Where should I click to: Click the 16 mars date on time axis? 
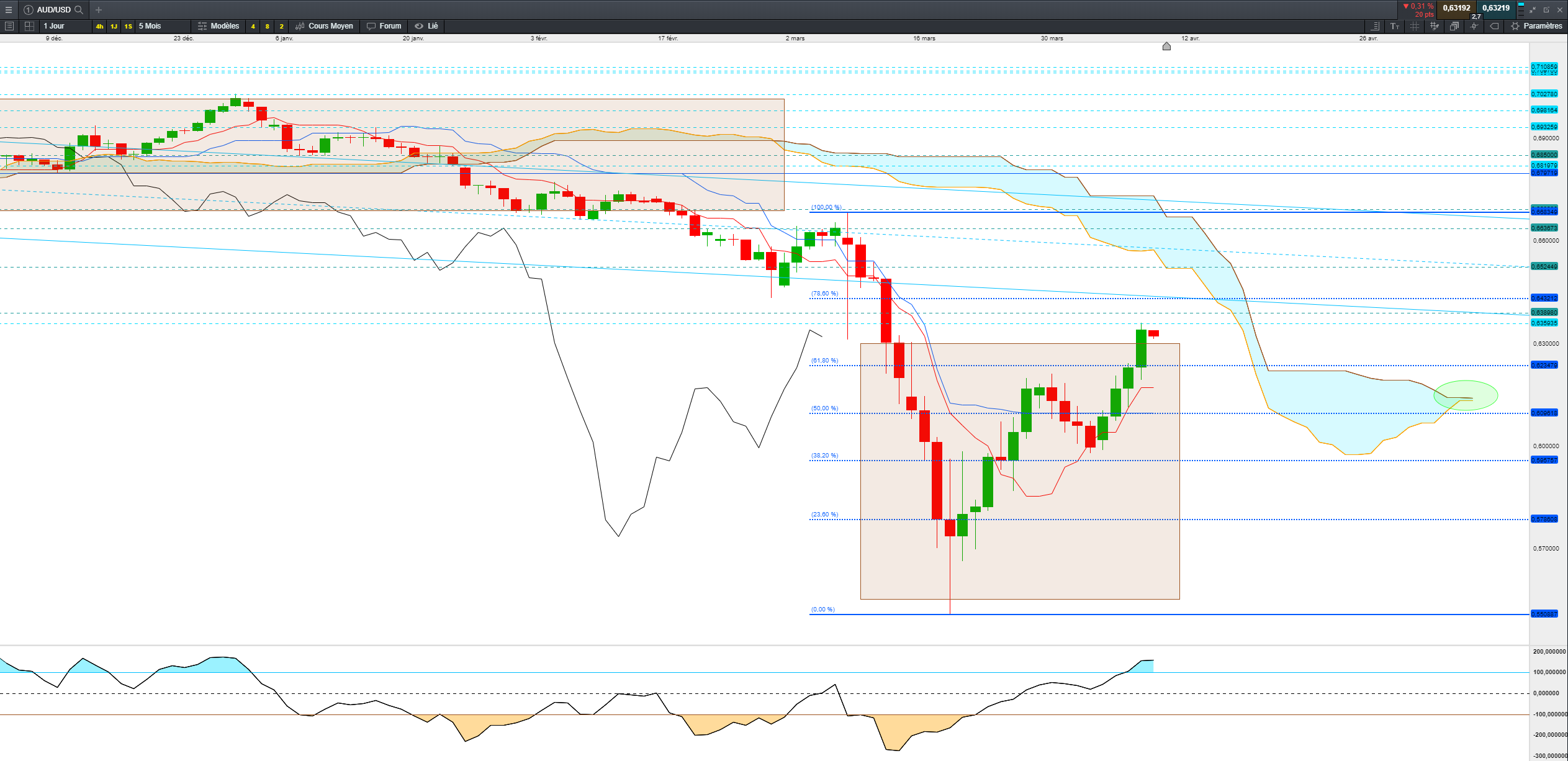[x=924, y=38]
